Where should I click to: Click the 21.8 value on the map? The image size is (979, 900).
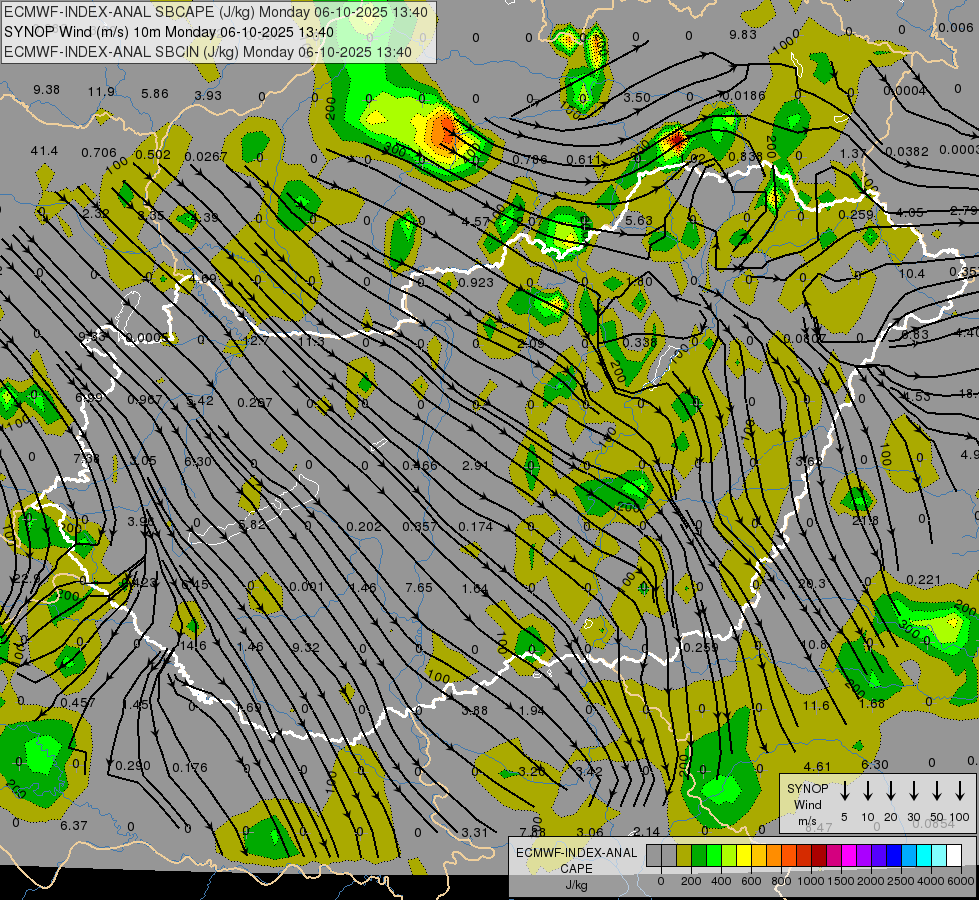866,520
